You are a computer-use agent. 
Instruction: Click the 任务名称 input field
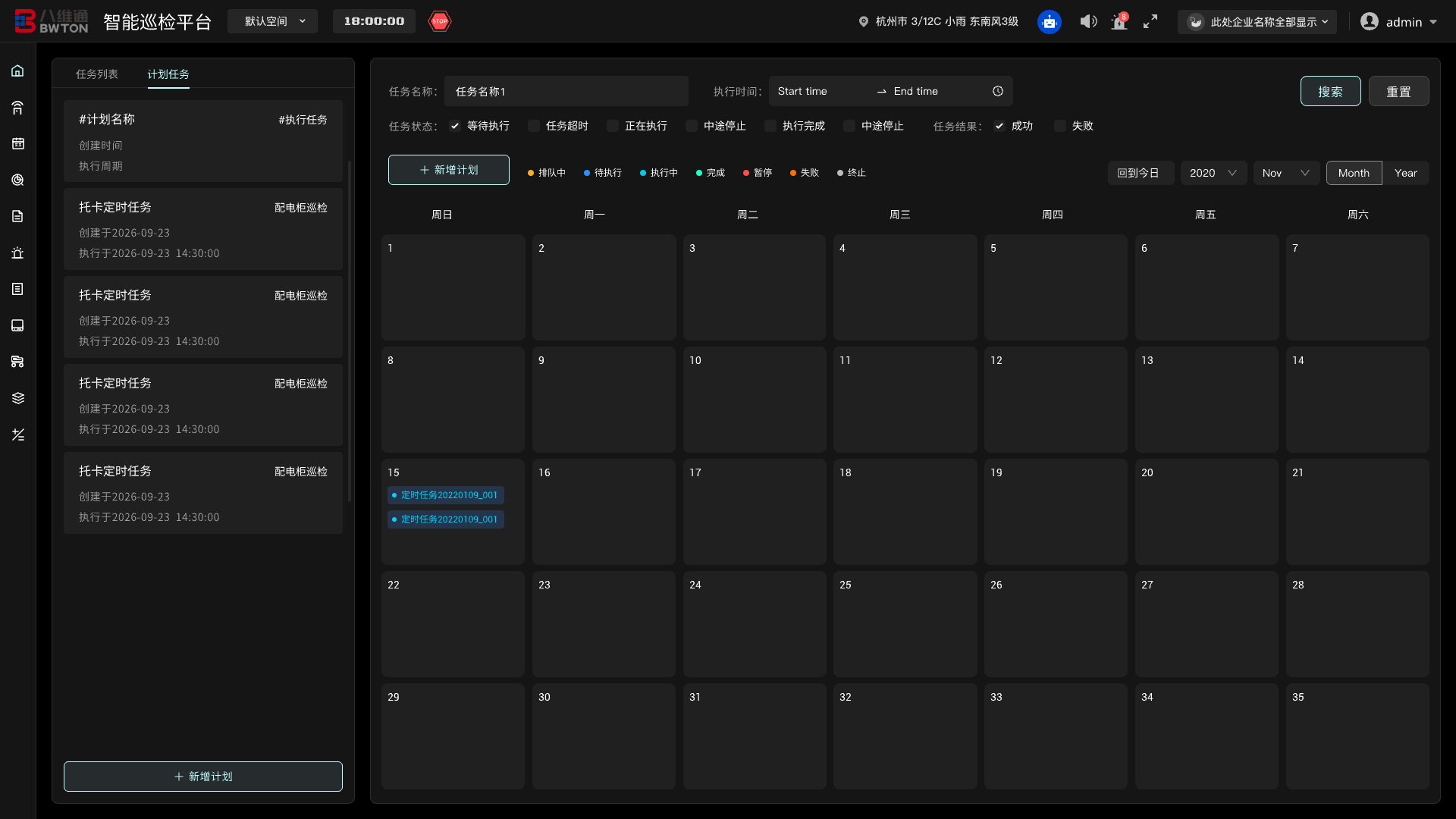(566, 91)
